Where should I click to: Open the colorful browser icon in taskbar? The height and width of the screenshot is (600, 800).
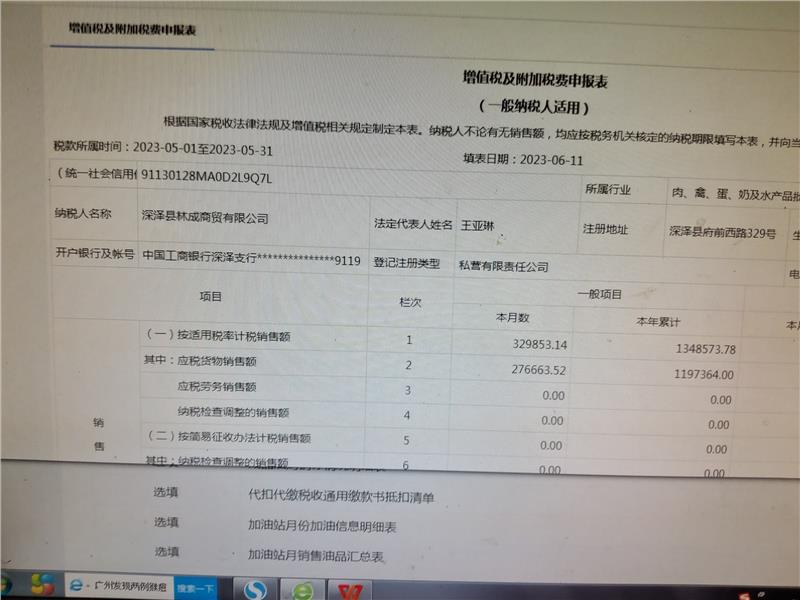pyautogui.click(x=41, y=586)
